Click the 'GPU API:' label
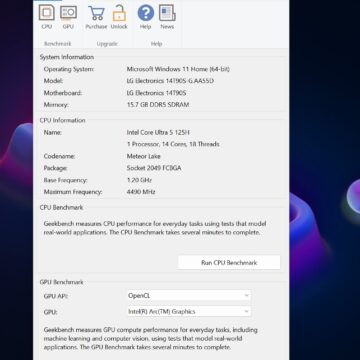Viewport: 360px width, 360px height. coord(56,296)
